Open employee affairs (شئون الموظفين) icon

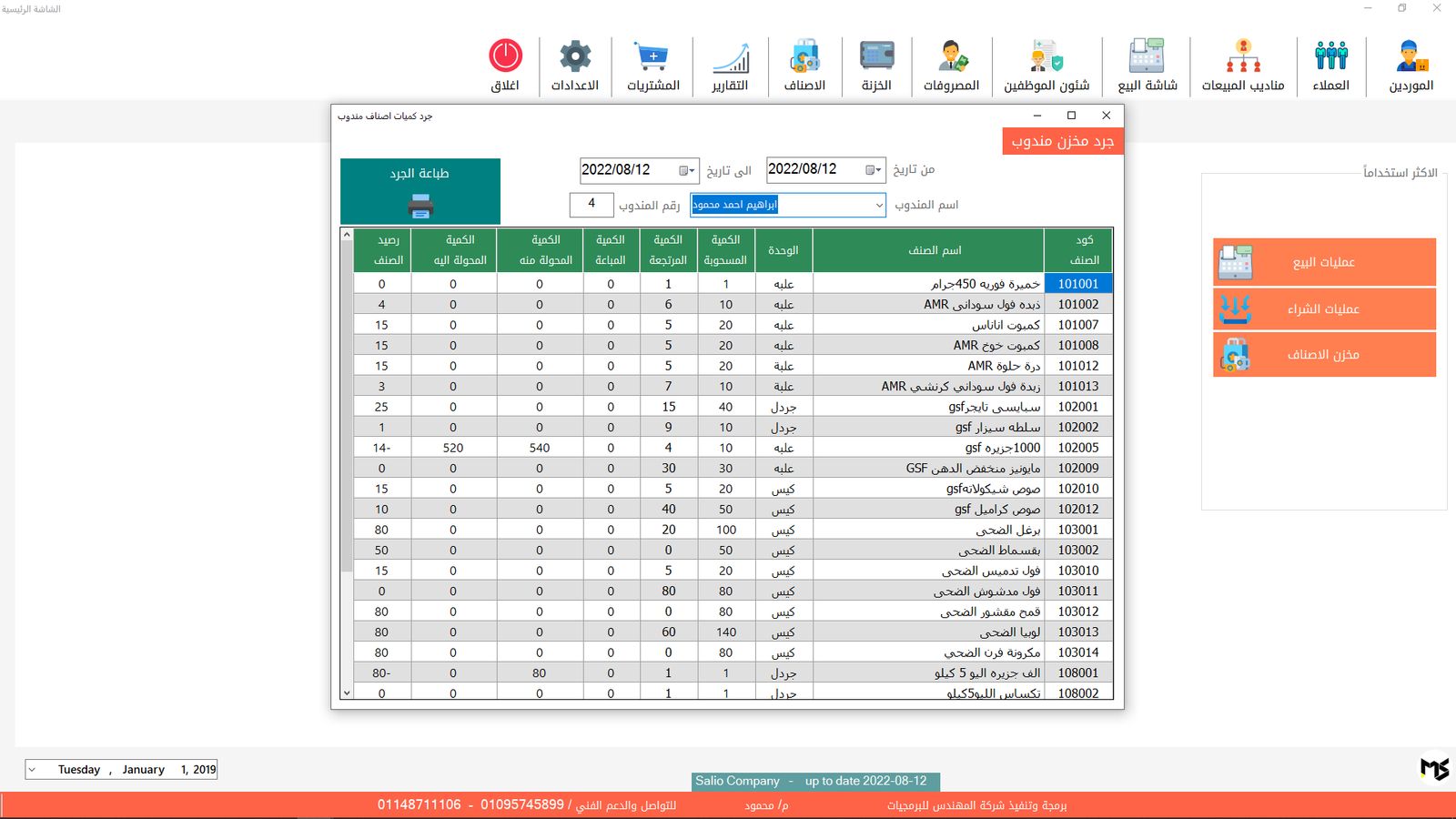(x=1046, y=57)
